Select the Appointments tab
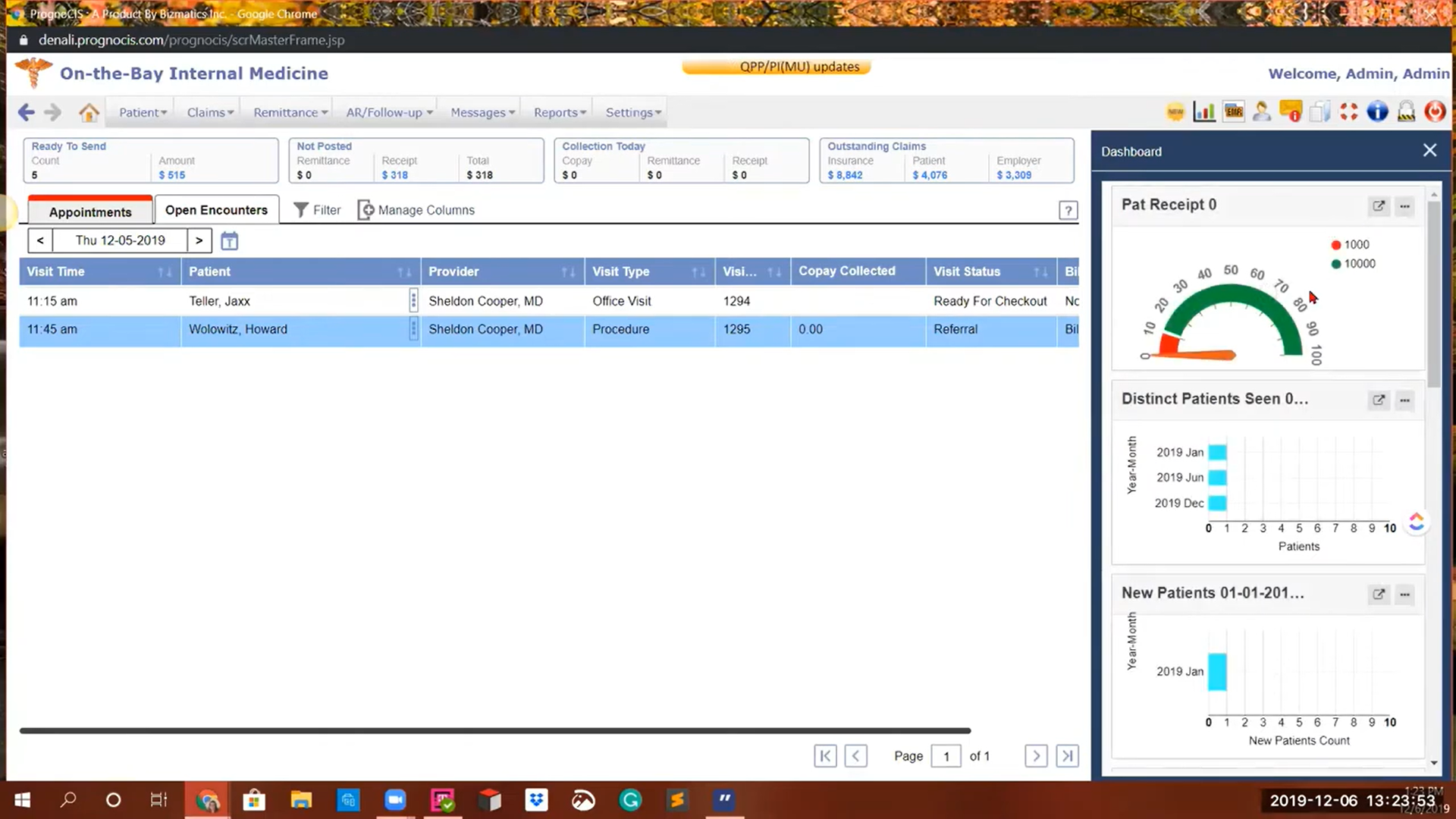1456x819 pixels. click(90, 212)
